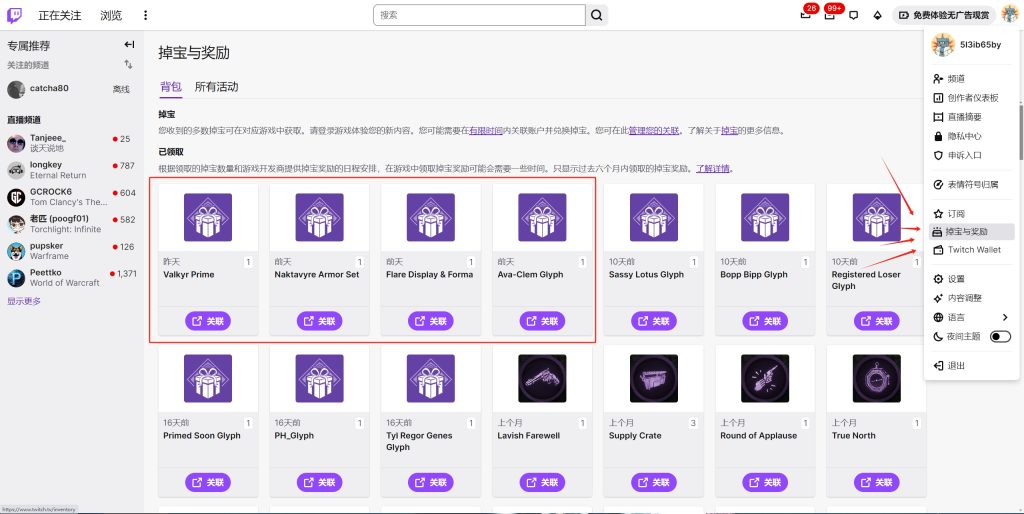Click the Valkyr Prime gift image
The height and width of the screenshot is (514, 1024).
208,217
